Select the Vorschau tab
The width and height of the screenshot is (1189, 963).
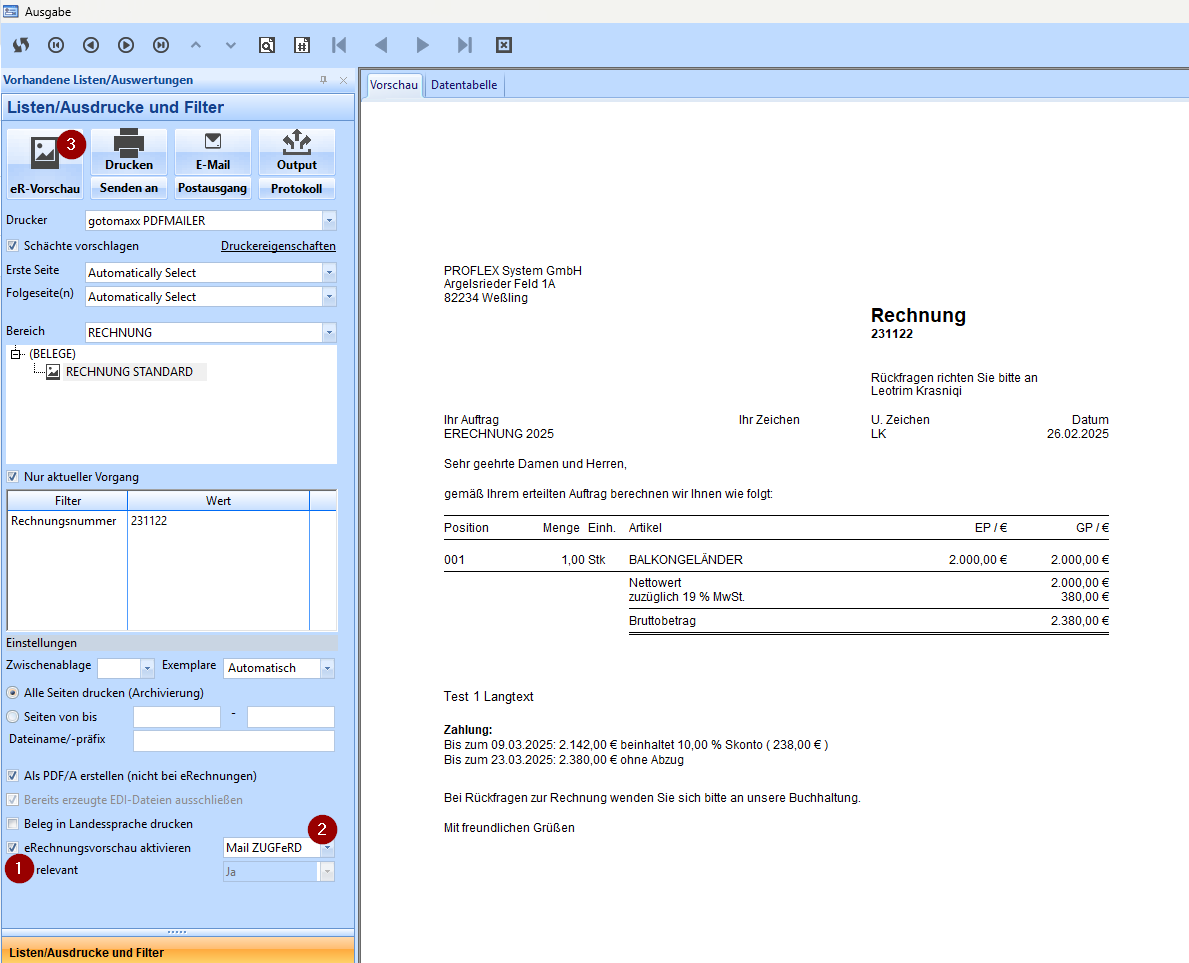(x=394, y=86)
